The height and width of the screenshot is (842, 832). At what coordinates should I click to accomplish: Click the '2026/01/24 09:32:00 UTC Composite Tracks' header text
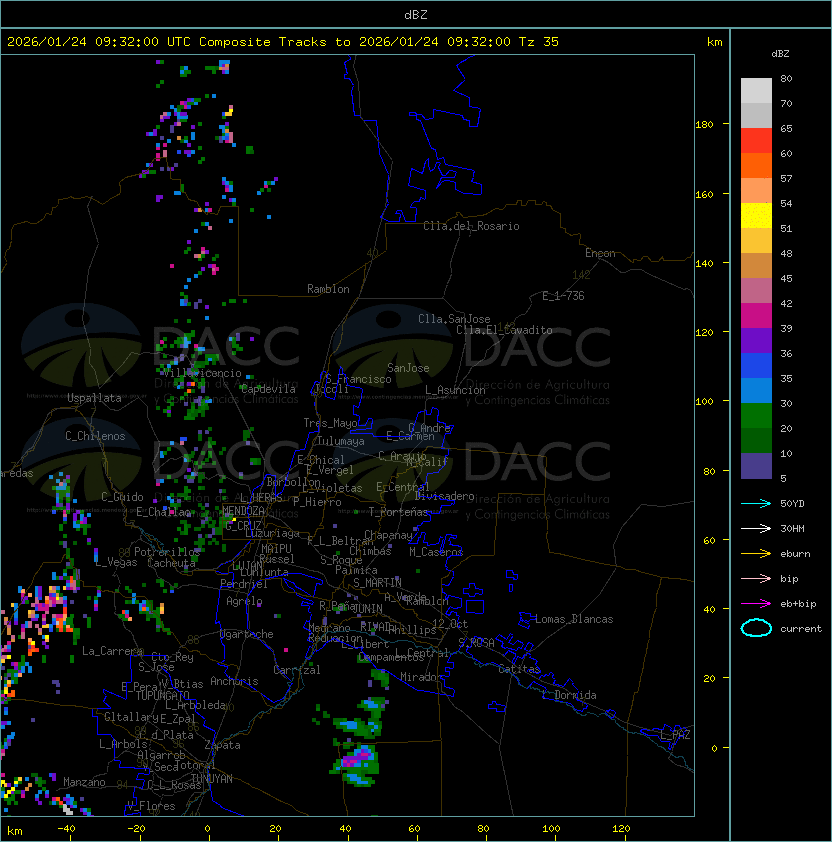(x=167, y=42)
